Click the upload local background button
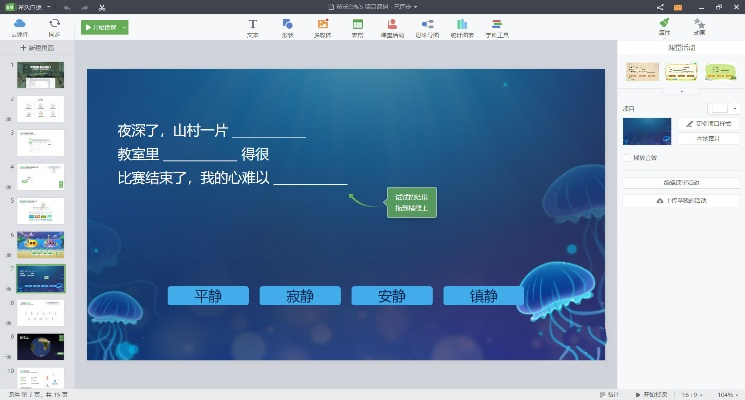 pos(680,200)
